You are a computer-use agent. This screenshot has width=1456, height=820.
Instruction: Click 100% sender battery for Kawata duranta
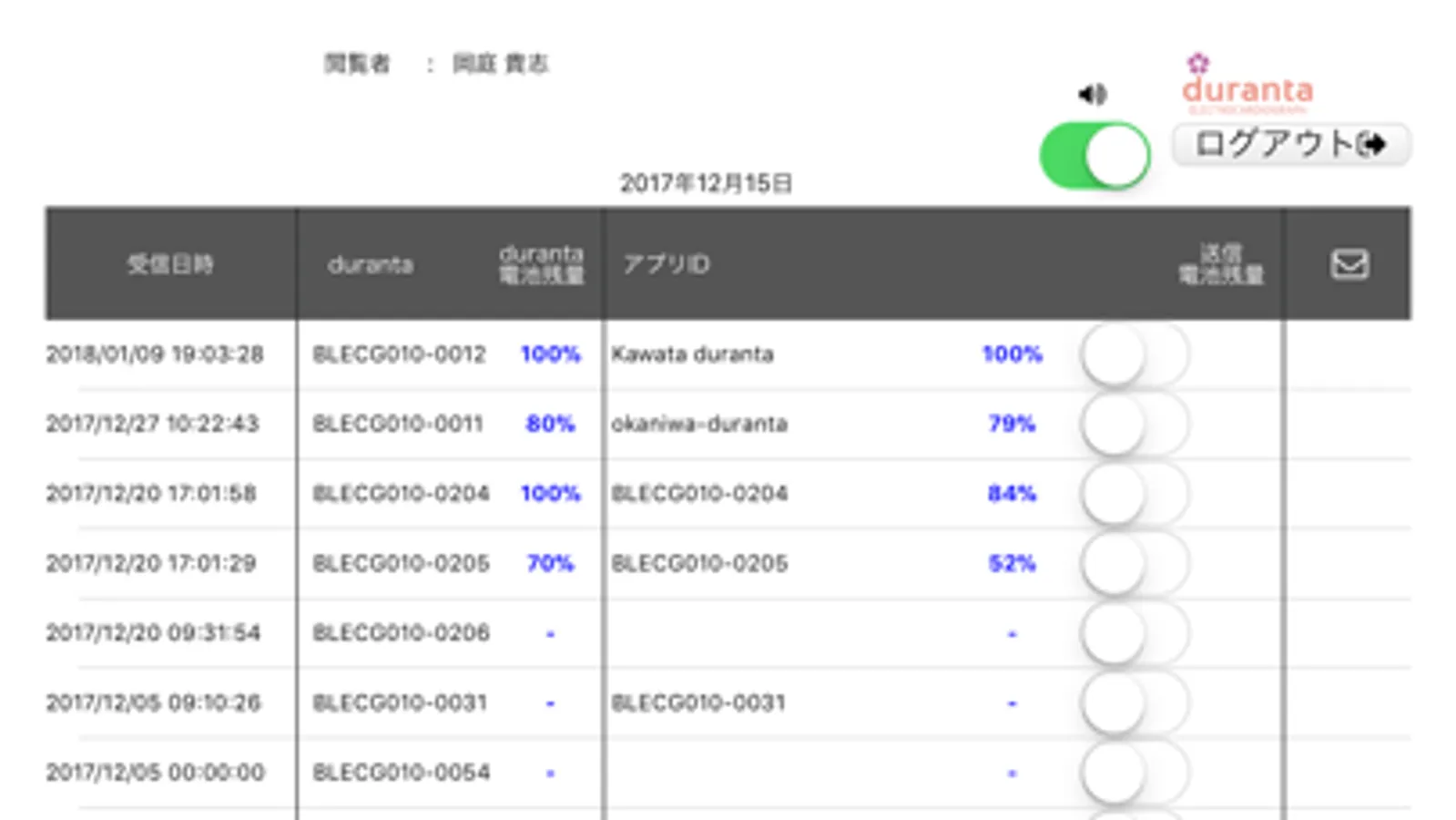pos(1012,354)
